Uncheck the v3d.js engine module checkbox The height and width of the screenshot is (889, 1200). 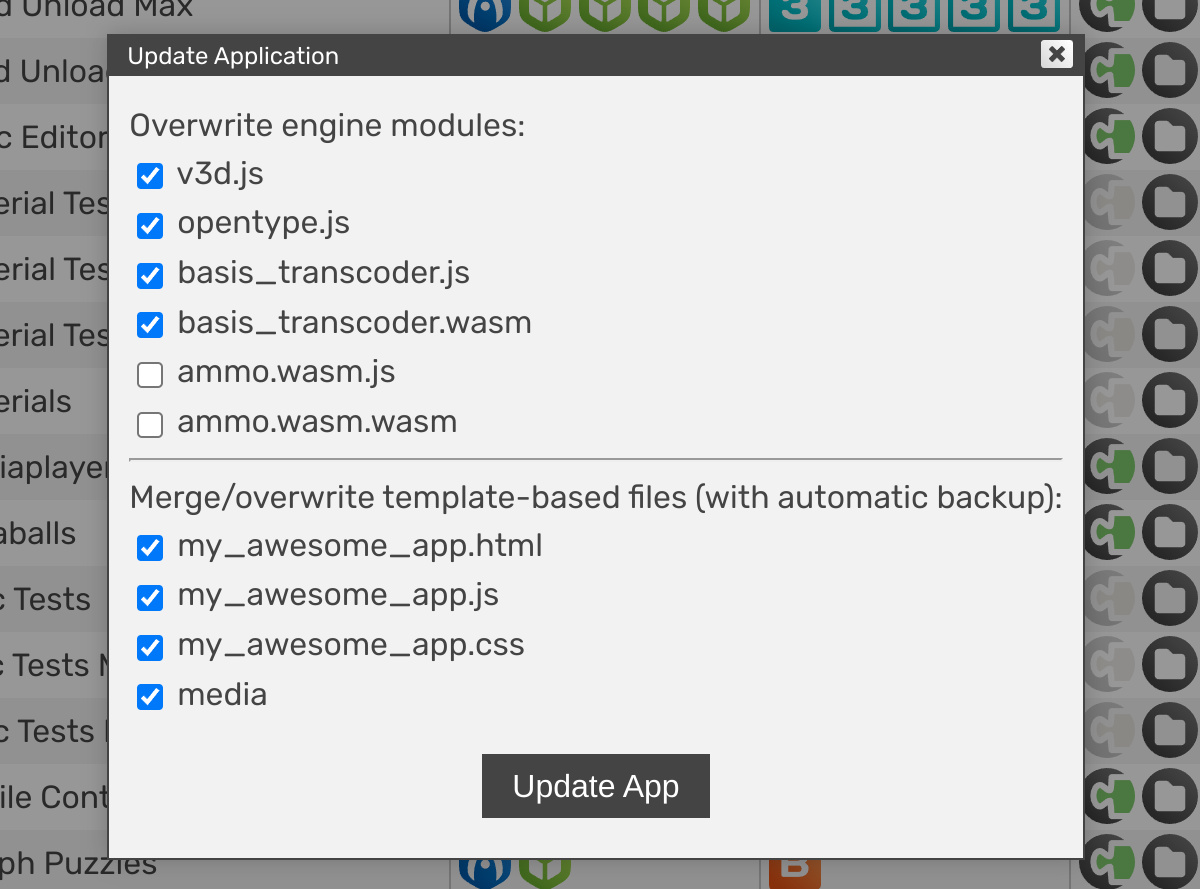(x=150, y=177)
